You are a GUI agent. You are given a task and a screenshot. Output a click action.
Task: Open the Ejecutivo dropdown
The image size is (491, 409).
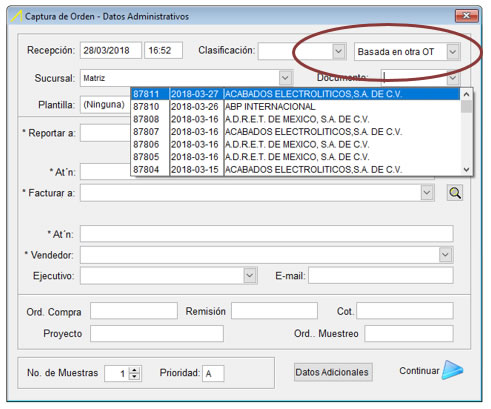(250, 276)
